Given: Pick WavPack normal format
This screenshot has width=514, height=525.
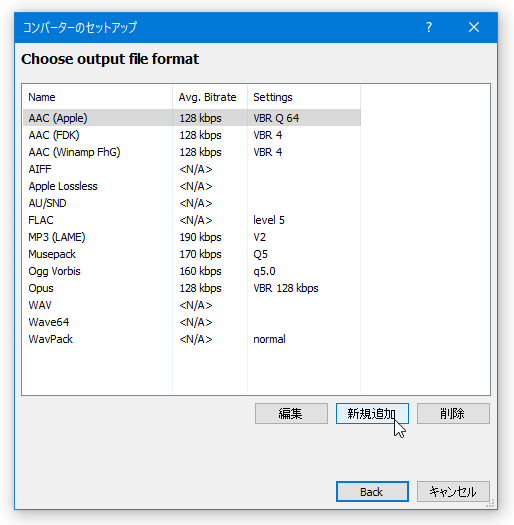Looking at the screenshot, I should click(192, 339).
